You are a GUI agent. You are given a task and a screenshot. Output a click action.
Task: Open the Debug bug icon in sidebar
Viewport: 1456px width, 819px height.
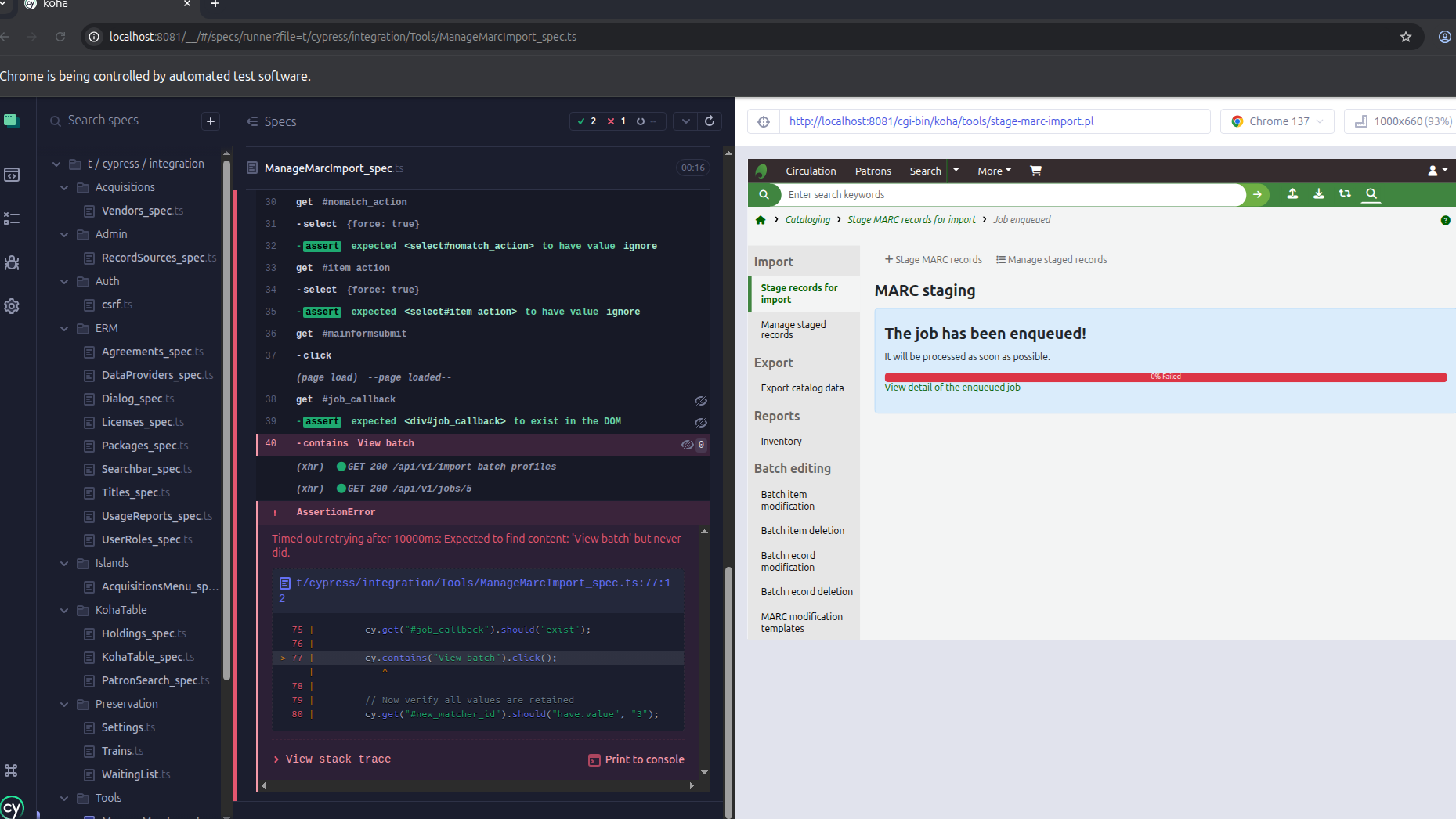click(x=12, y=263)
